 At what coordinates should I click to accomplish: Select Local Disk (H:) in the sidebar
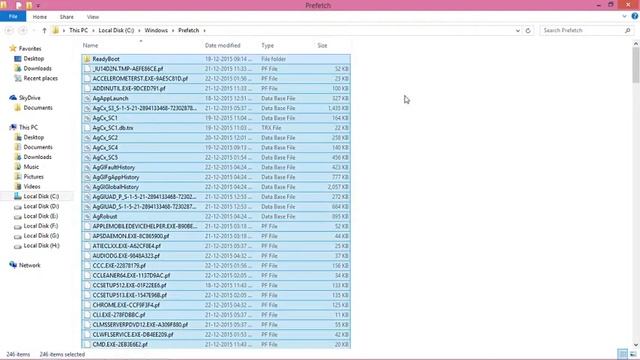[41, 246]
